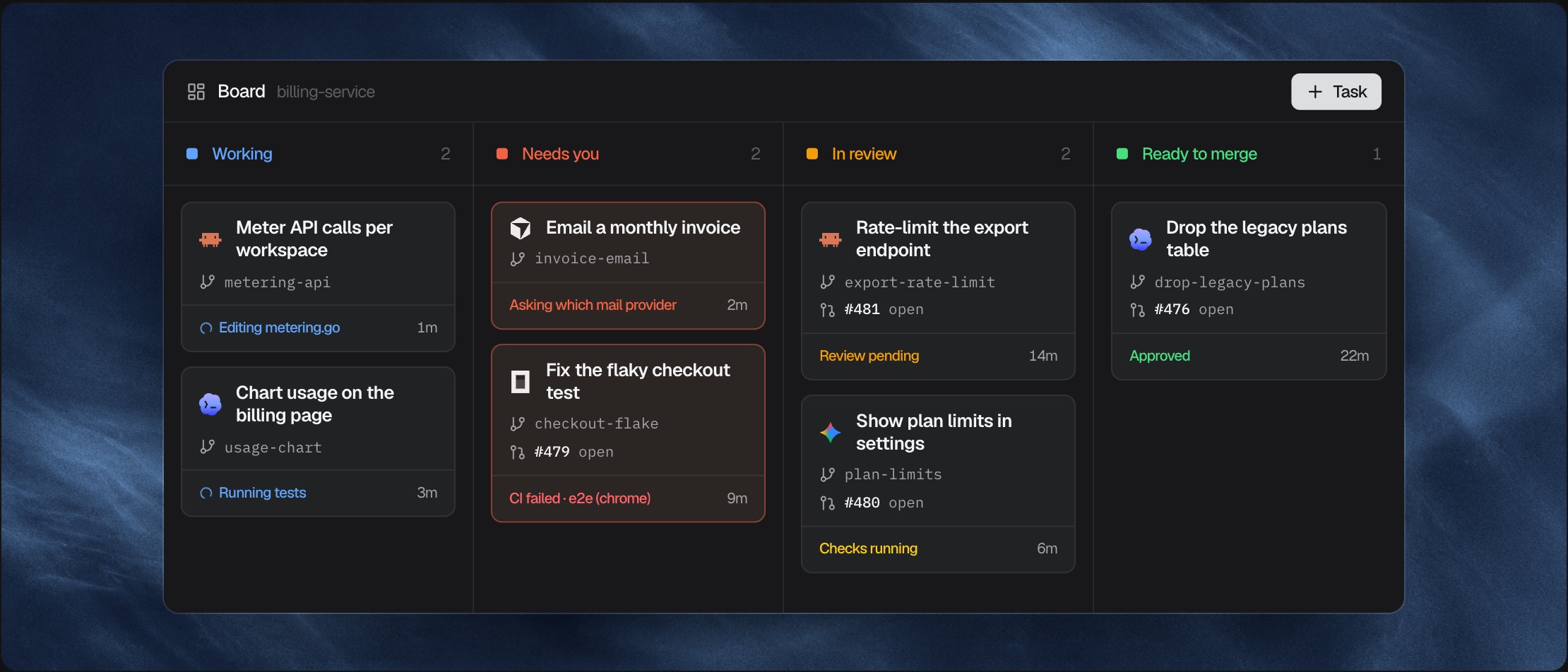Click the branch icon next to checkout-flake
The image size is (1568, 672).
(x=517, y=424)
